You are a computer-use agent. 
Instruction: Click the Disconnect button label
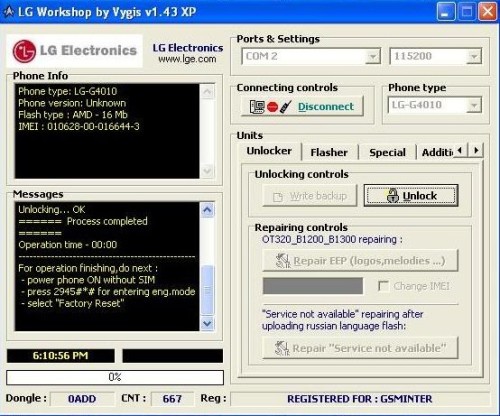click(326, 107)
